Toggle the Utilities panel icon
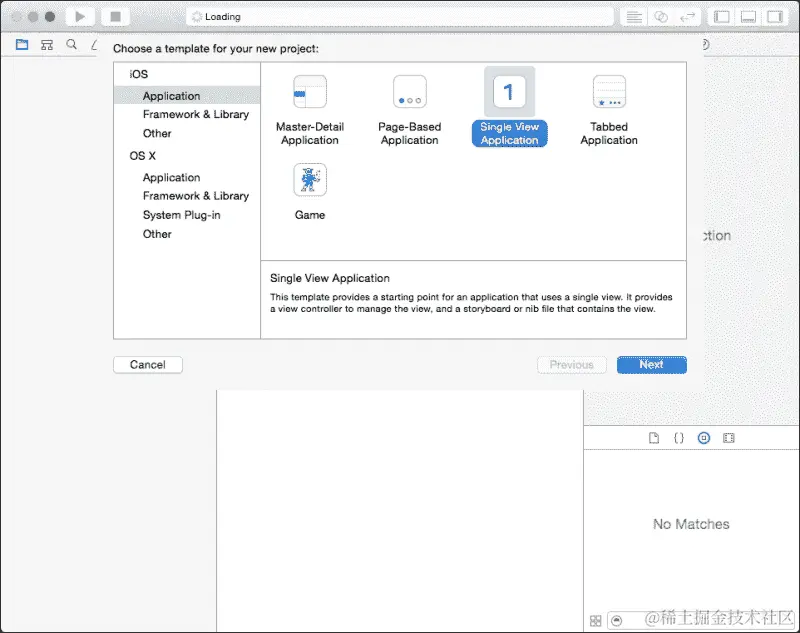 pos(775,17)
